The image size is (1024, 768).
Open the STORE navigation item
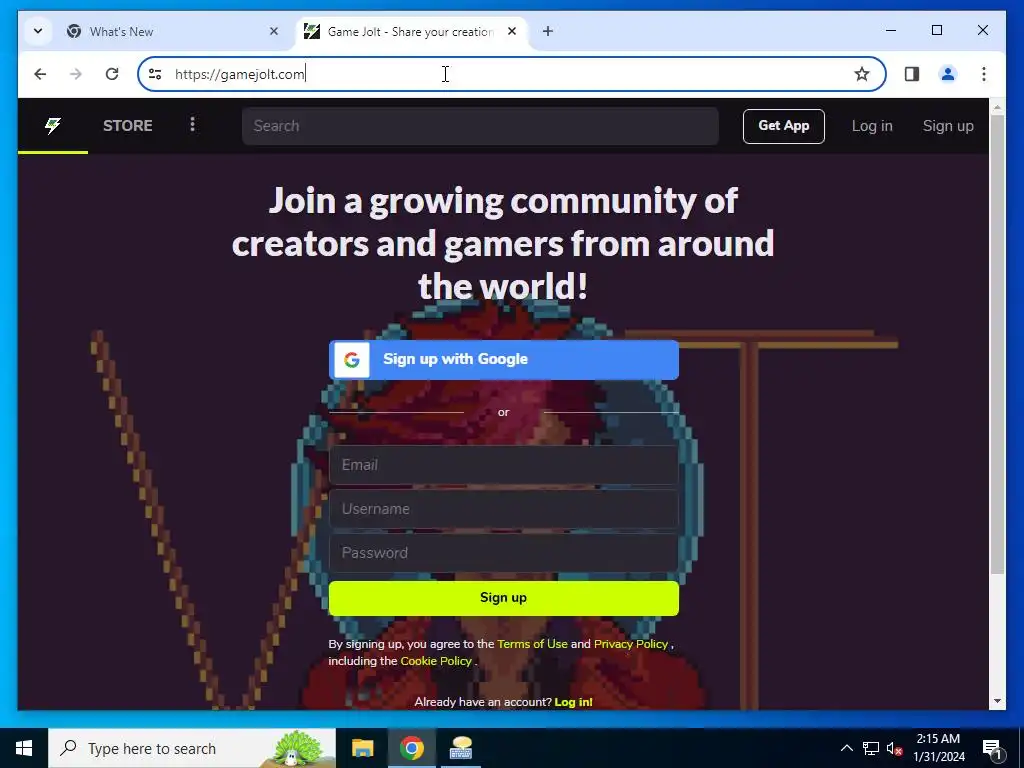click(127, 125)
